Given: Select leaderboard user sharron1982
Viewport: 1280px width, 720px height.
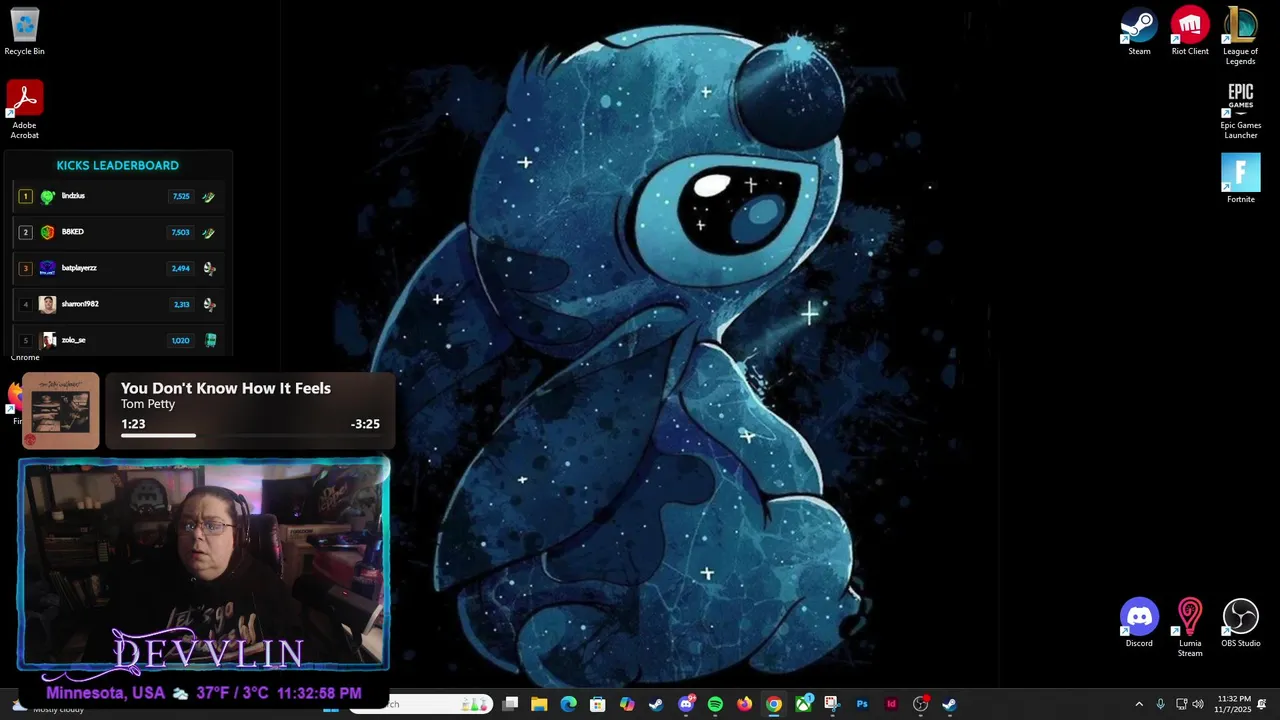Looking at the screenshot, I should 80,304.
